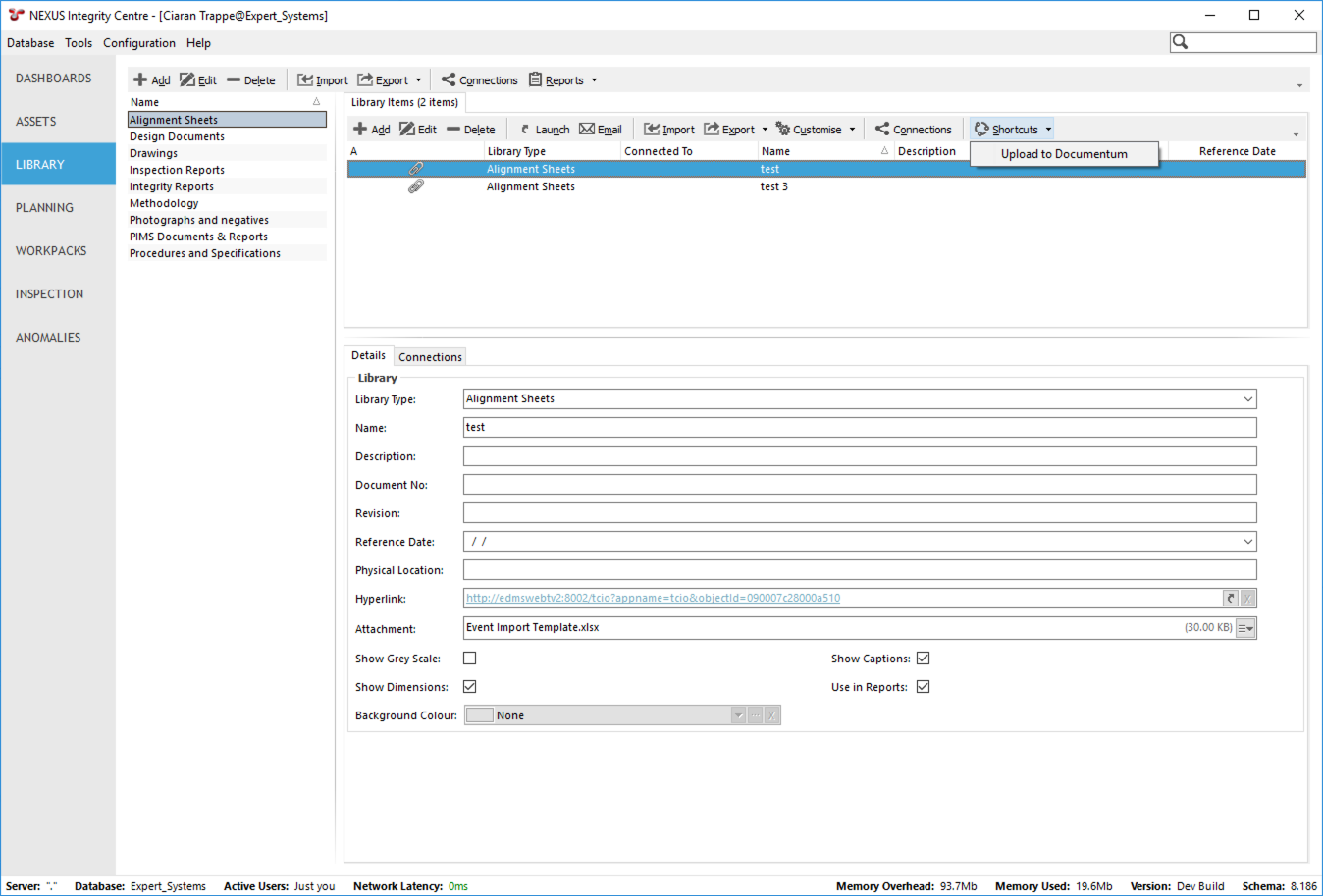Click the Email envelope icon
Image resolution: width=1323 pixels, height=896 pixels.
pyautogui.click(x=587, y=130)
